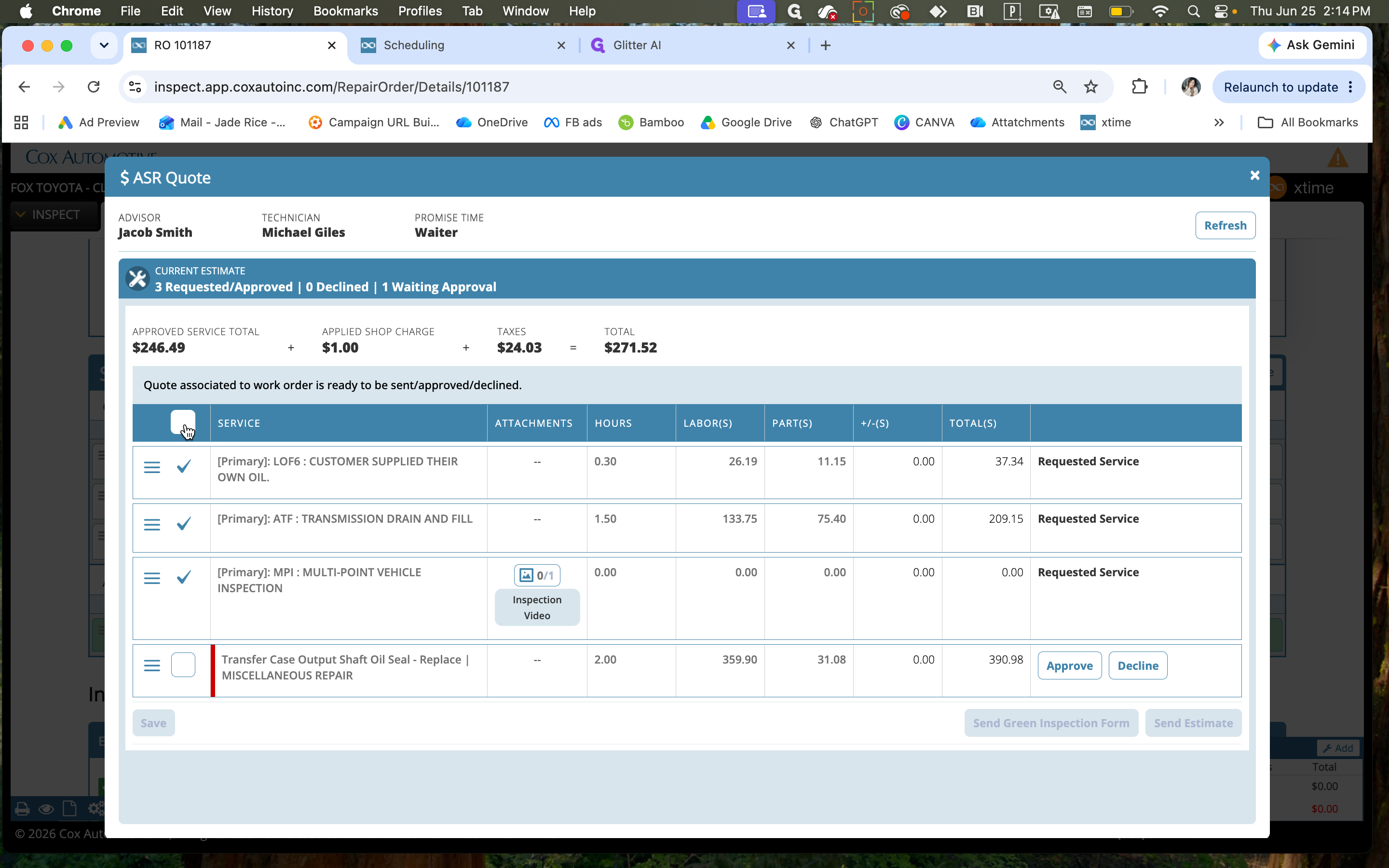Click browser forward arrow
The image size is (1389, 868).
coord(58,87)
